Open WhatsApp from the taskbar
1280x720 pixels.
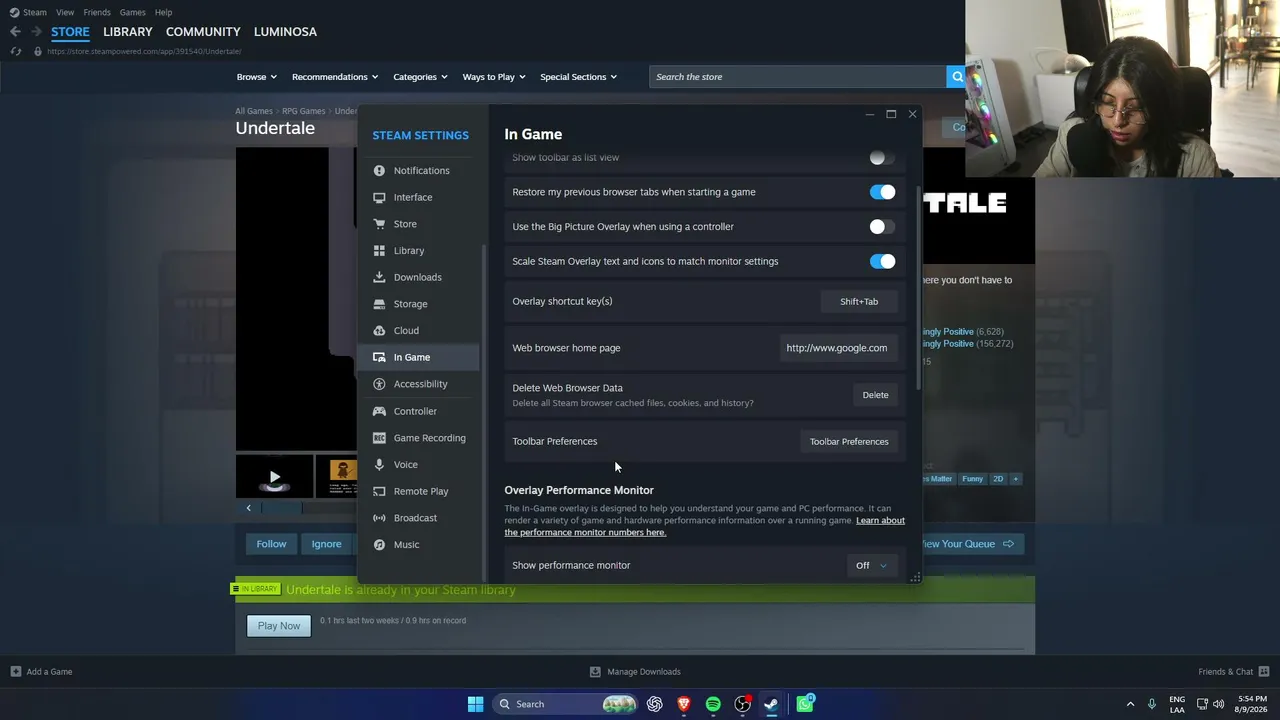pyautogui.click(x=805, y=704)
